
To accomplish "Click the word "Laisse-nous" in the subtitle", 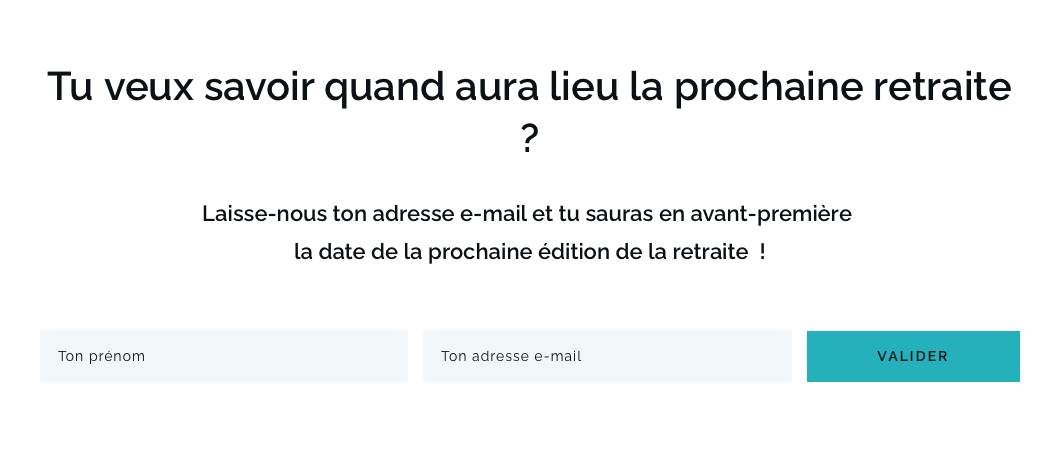I will pos(265,214).
